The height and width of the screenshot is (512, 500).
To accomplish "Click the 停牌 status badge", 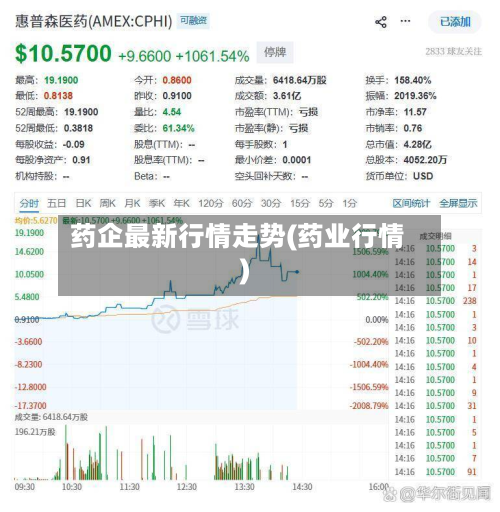I will (x=275, y=52).
